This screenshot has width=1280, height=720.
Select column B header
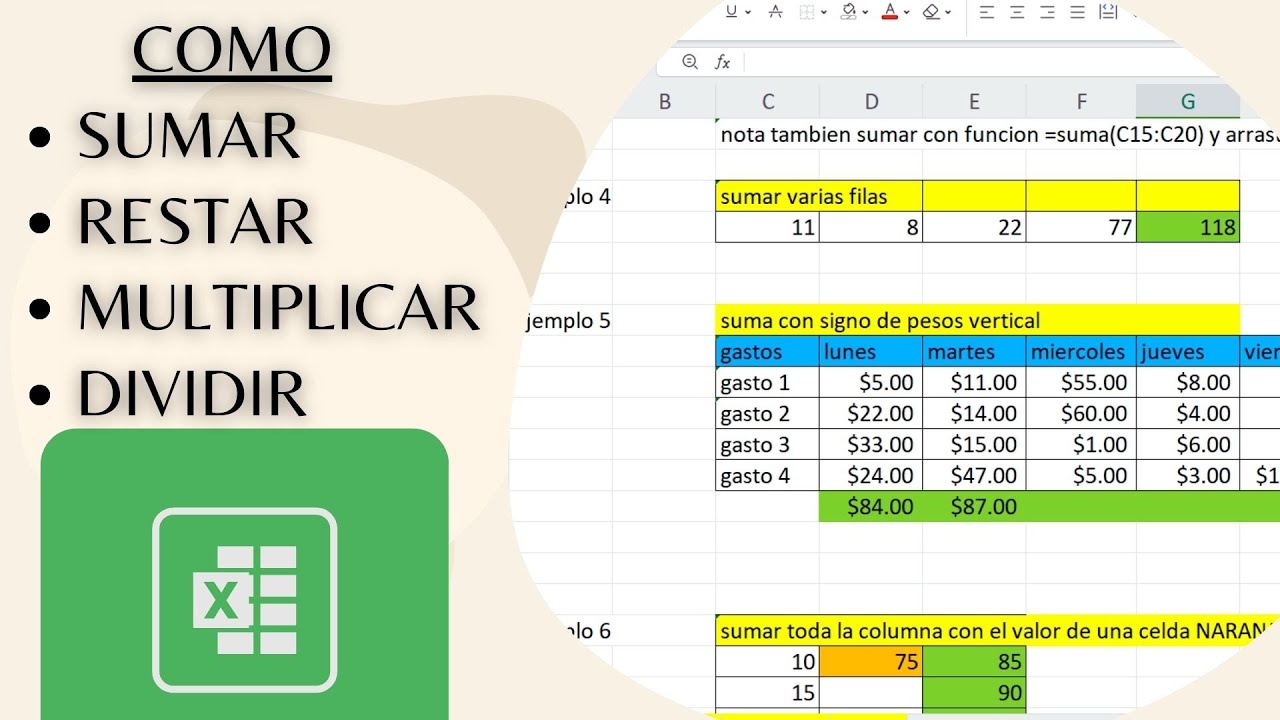coord(664,101)
